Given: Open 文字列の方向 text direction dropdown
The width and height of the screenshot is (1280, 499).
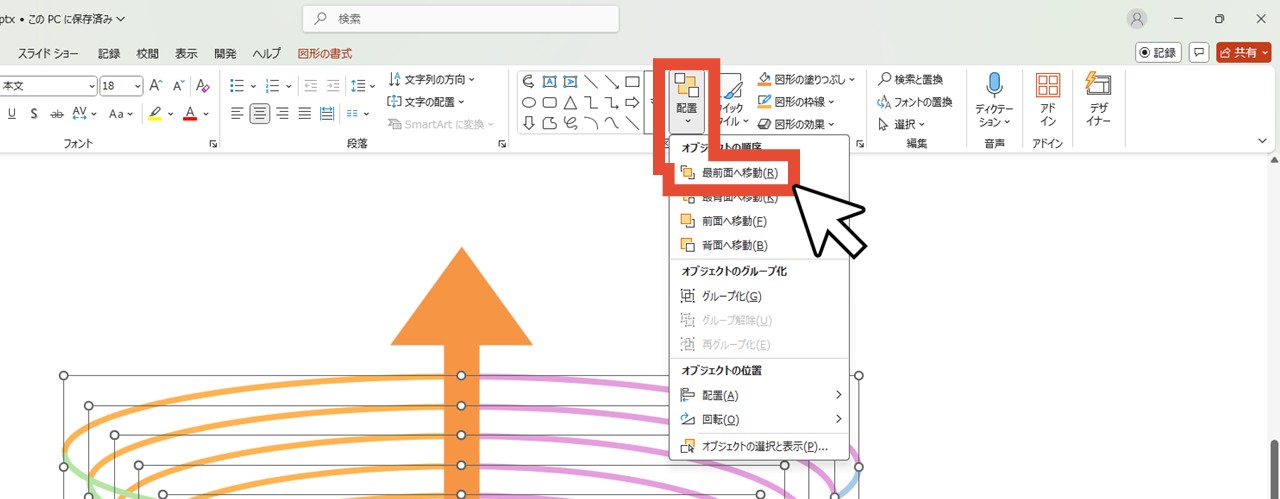Looking at the screenshot, I should click(x=432, y=79).
